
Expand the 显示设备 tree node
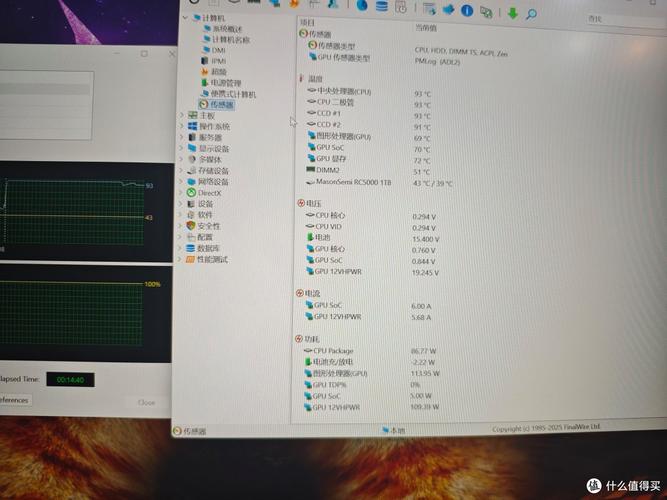click(x=181, y=149)
